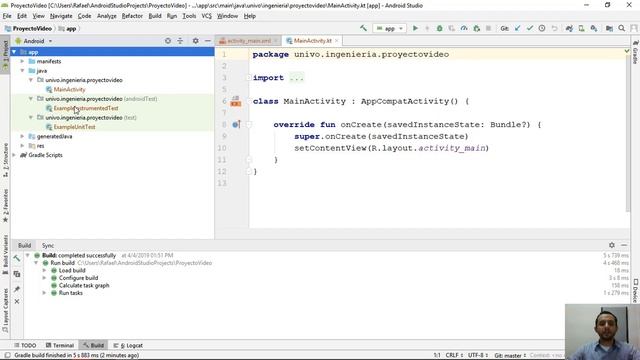
Task: Open the Refactor menu
Action: [x=132, y=16]
